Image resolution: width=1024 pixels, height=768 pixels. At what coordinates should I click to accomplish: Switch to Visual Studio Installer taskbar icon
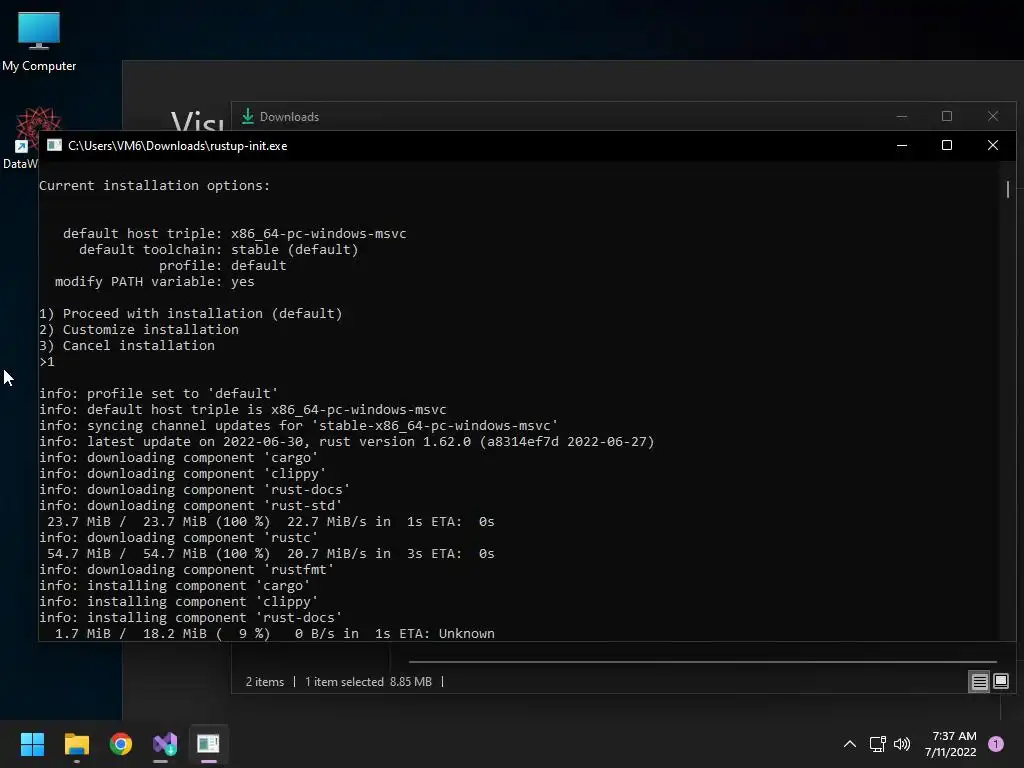[165, 744]
